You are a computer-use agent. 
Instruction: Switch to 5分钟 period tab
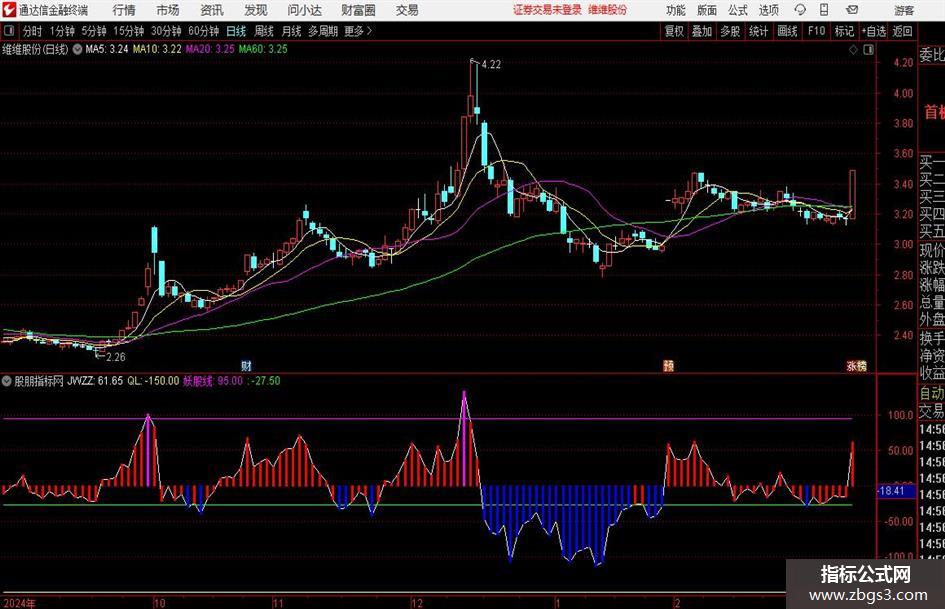coord(94,31)
